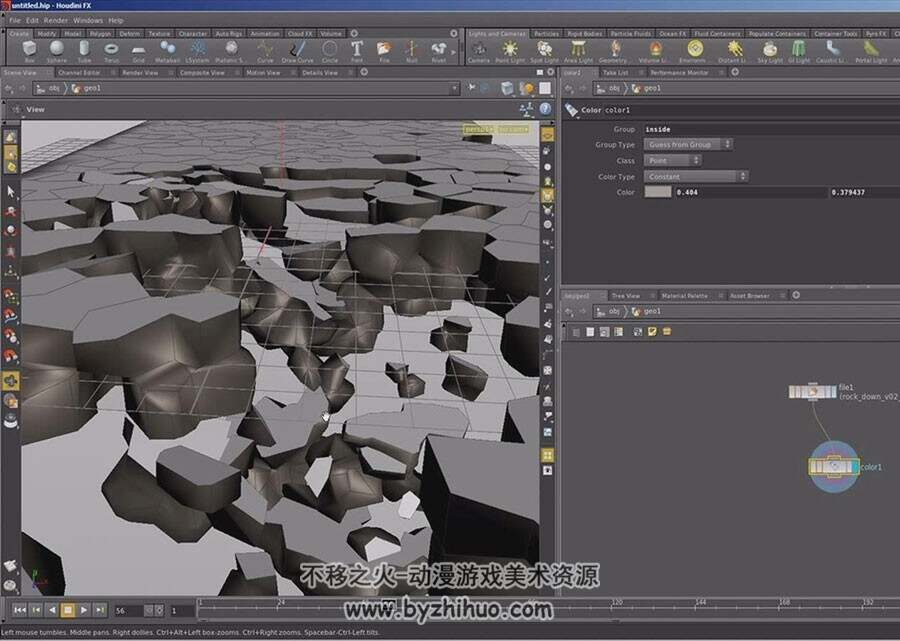The image size is (900, 641).
Task: Edit the Color green value 0.379437
Action: pos(865,192)
